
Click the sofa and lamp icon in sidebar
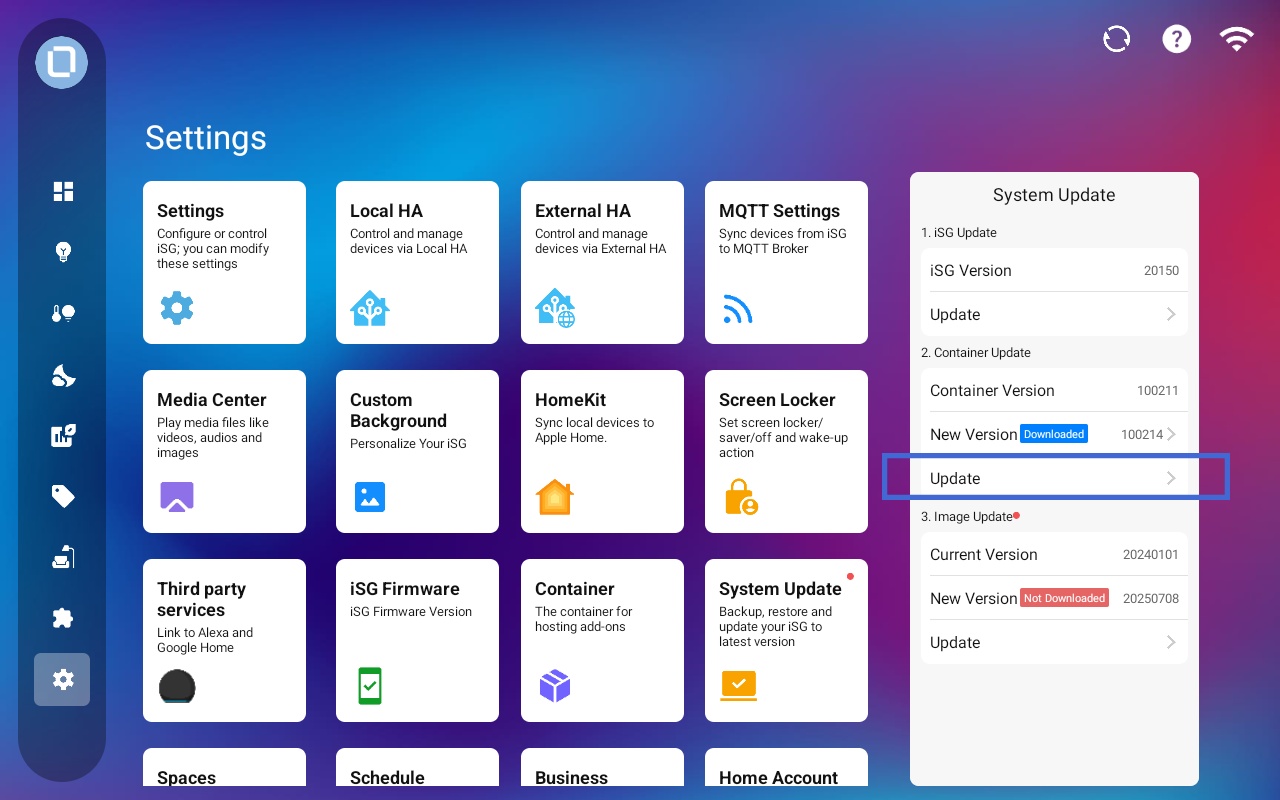63,557
